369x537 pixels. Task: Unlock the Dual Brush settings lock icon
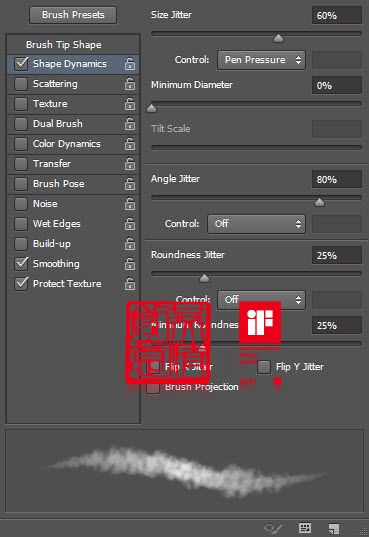pyautogui.click(x=130, y=124)
